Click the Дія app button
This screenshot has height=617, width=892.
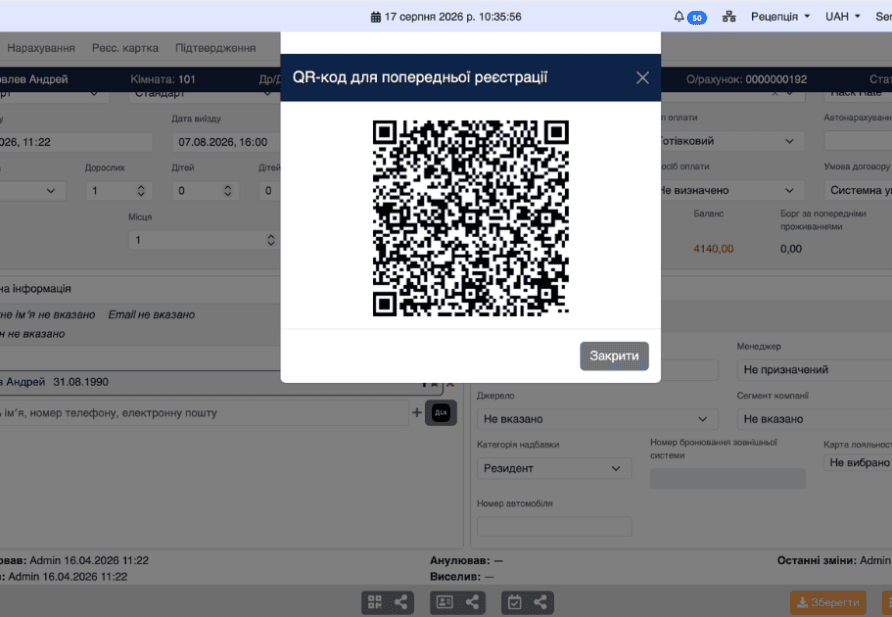[x=441, y=413]
